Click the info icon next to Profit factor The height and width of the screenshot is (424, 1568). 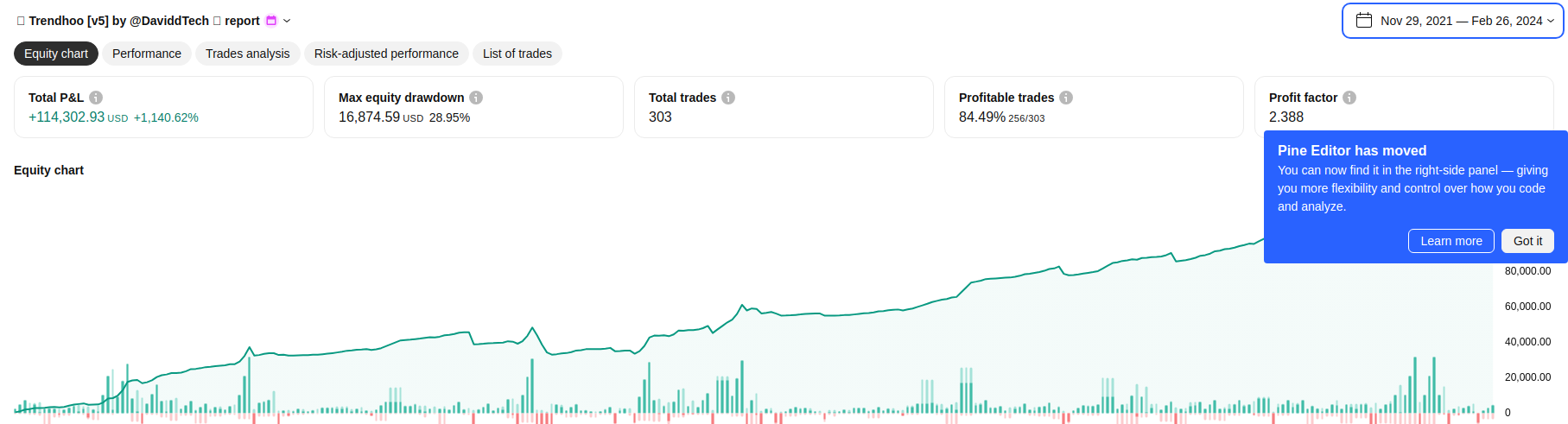click(x=1349, y=98)
